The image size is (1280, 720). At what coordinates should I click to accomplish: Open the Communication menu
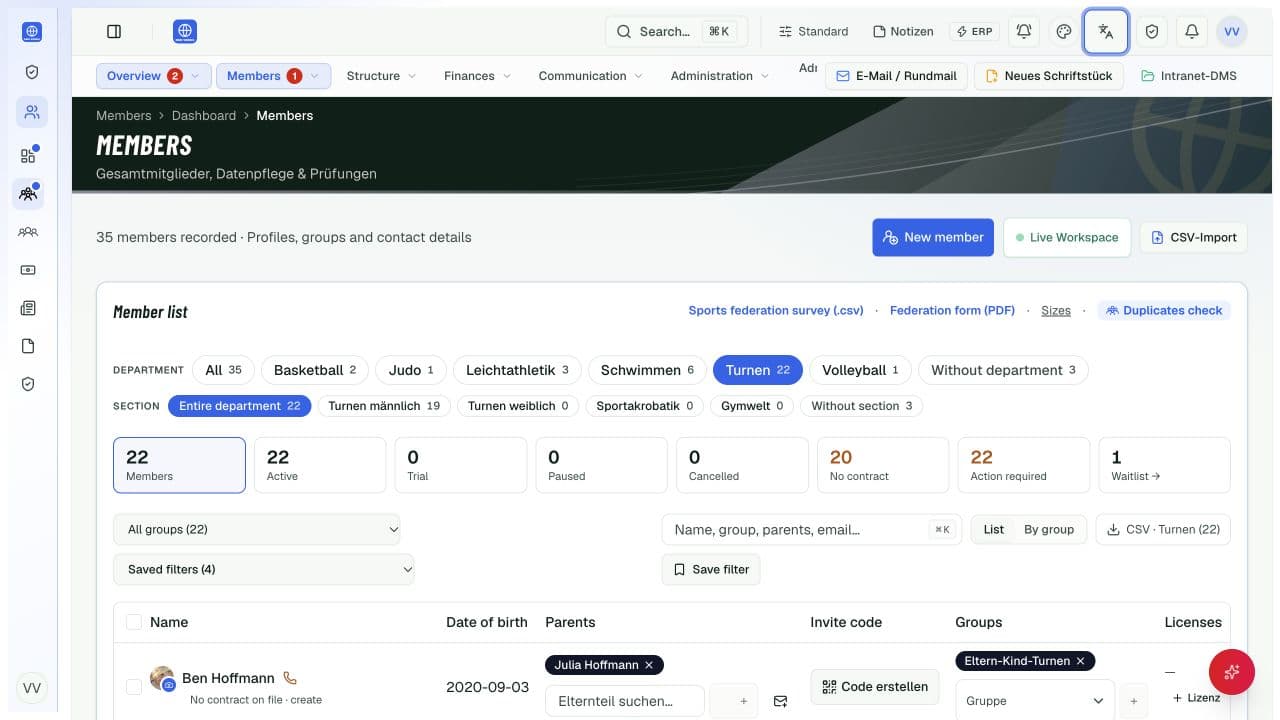tap(592, 76)
